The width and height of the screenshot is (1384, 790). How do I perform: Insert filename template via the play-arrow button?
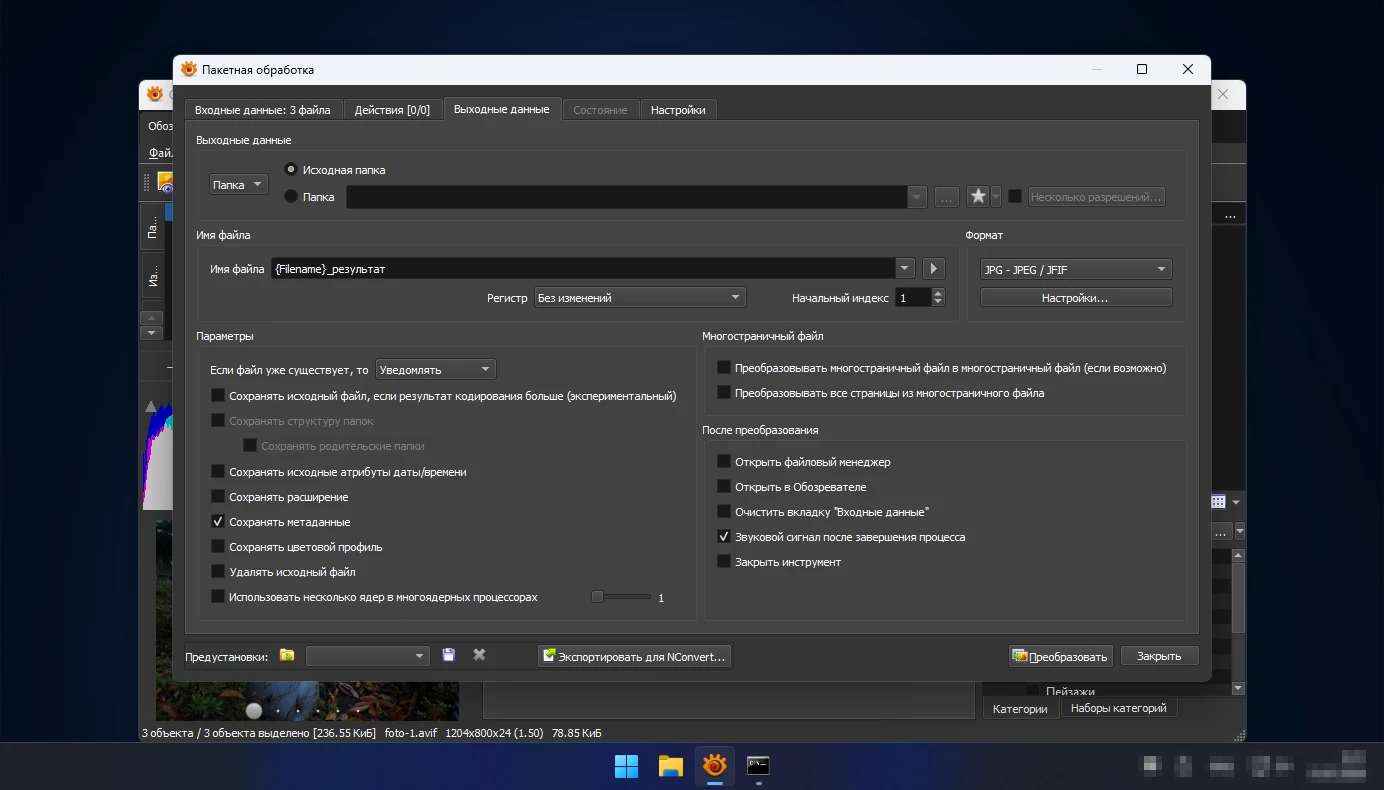[x=933, y=269]
